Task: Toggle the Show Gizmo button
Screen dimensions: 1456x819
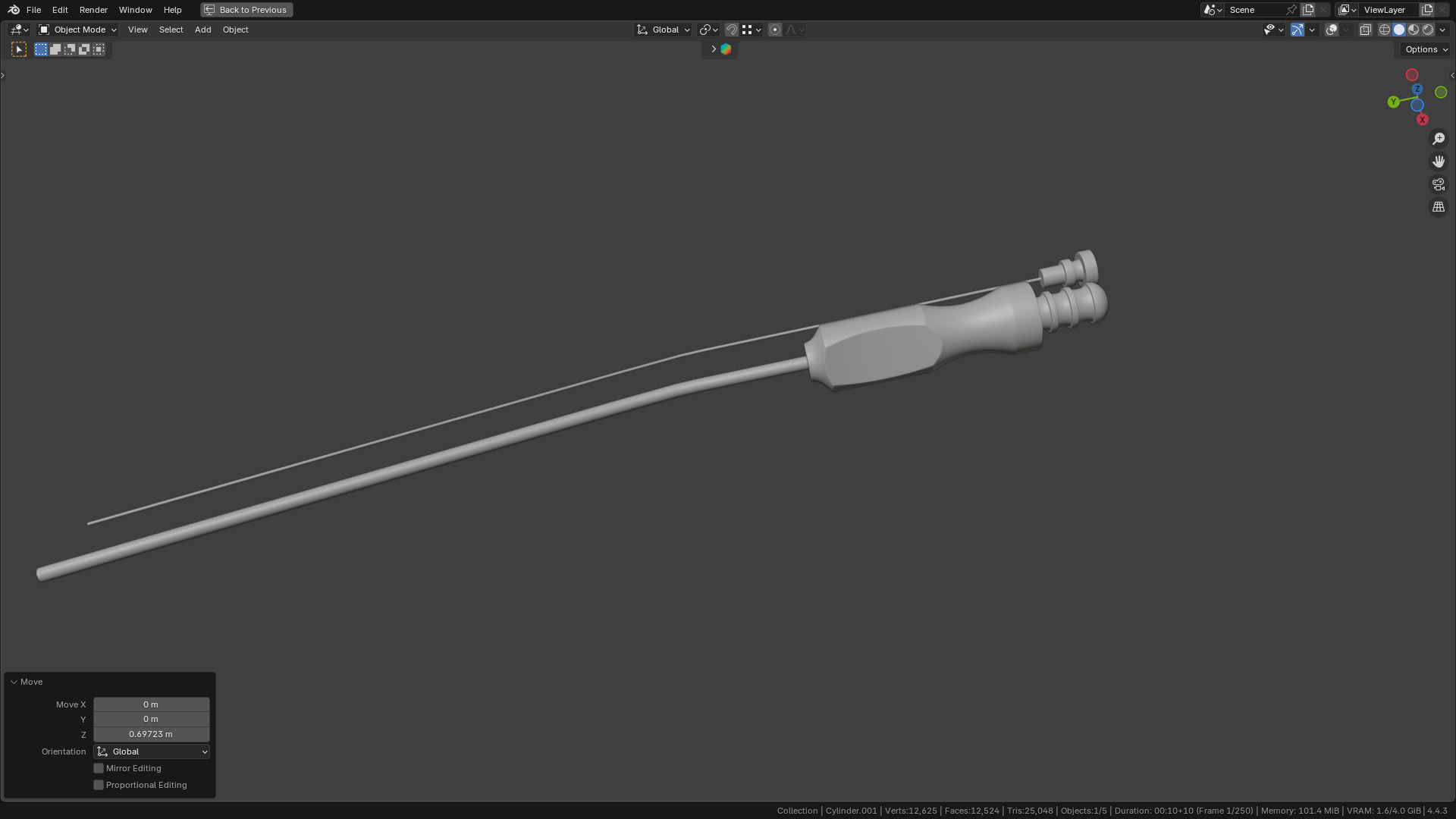Action: point(1298,30)
